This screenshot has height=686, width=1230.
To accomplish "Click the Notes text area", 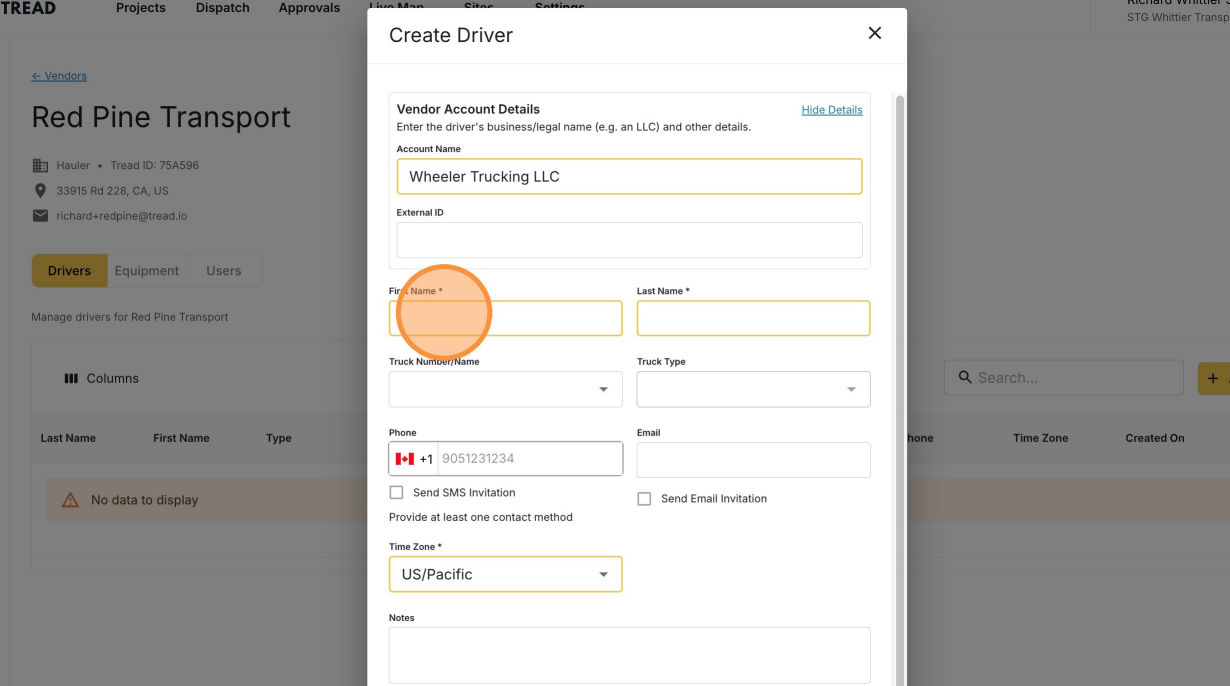I will 629,655.
